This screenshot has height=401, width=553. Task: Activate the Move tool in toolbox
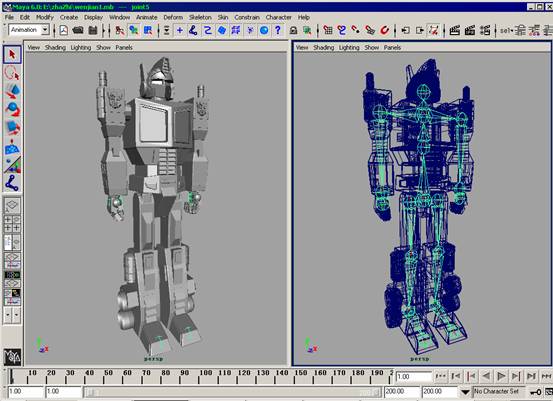pos(12,91)
